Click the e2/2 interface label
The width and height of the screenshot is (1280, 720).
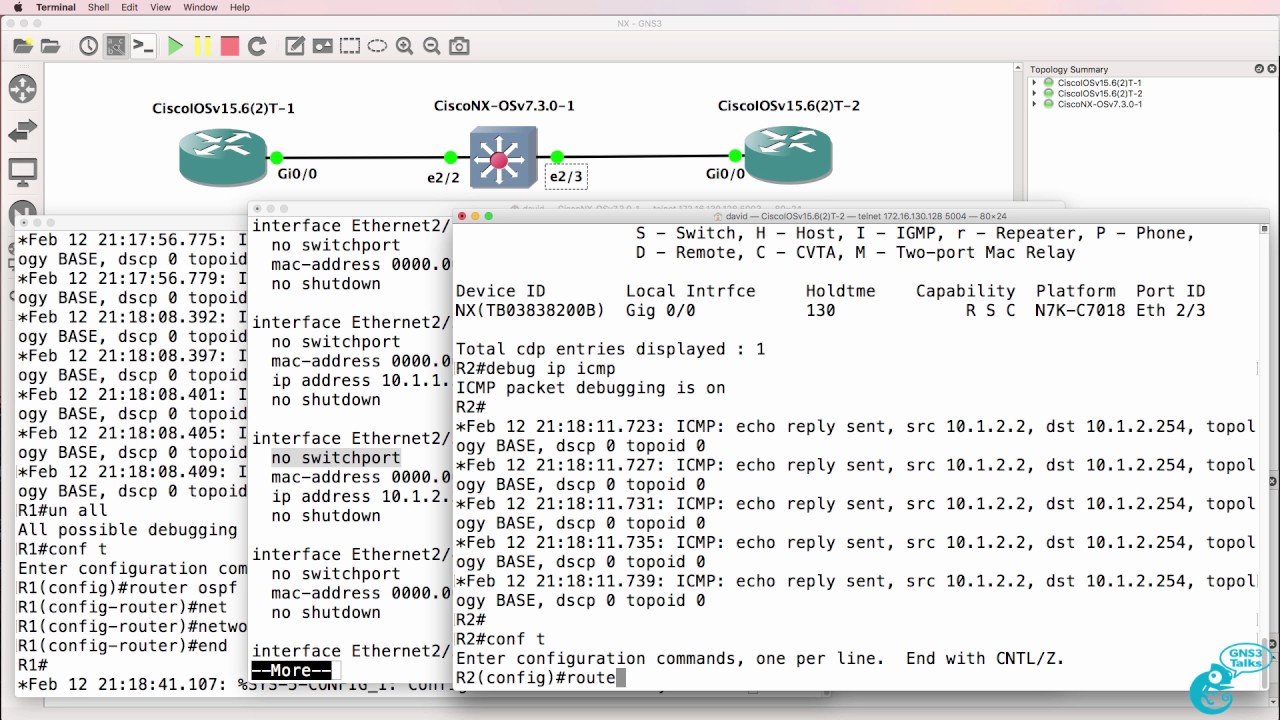coord(443,177)
